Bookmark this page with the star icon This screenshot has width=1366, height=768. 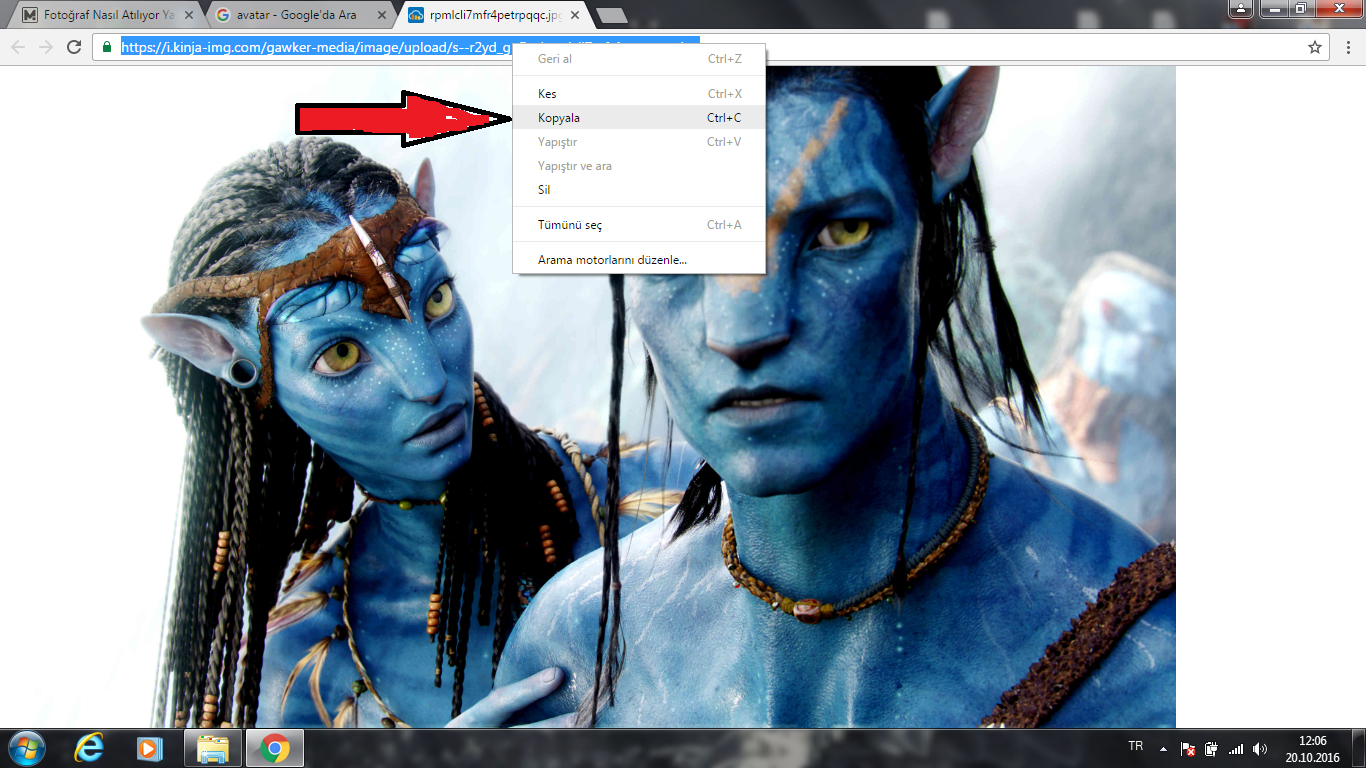[x=1315, y=47]
